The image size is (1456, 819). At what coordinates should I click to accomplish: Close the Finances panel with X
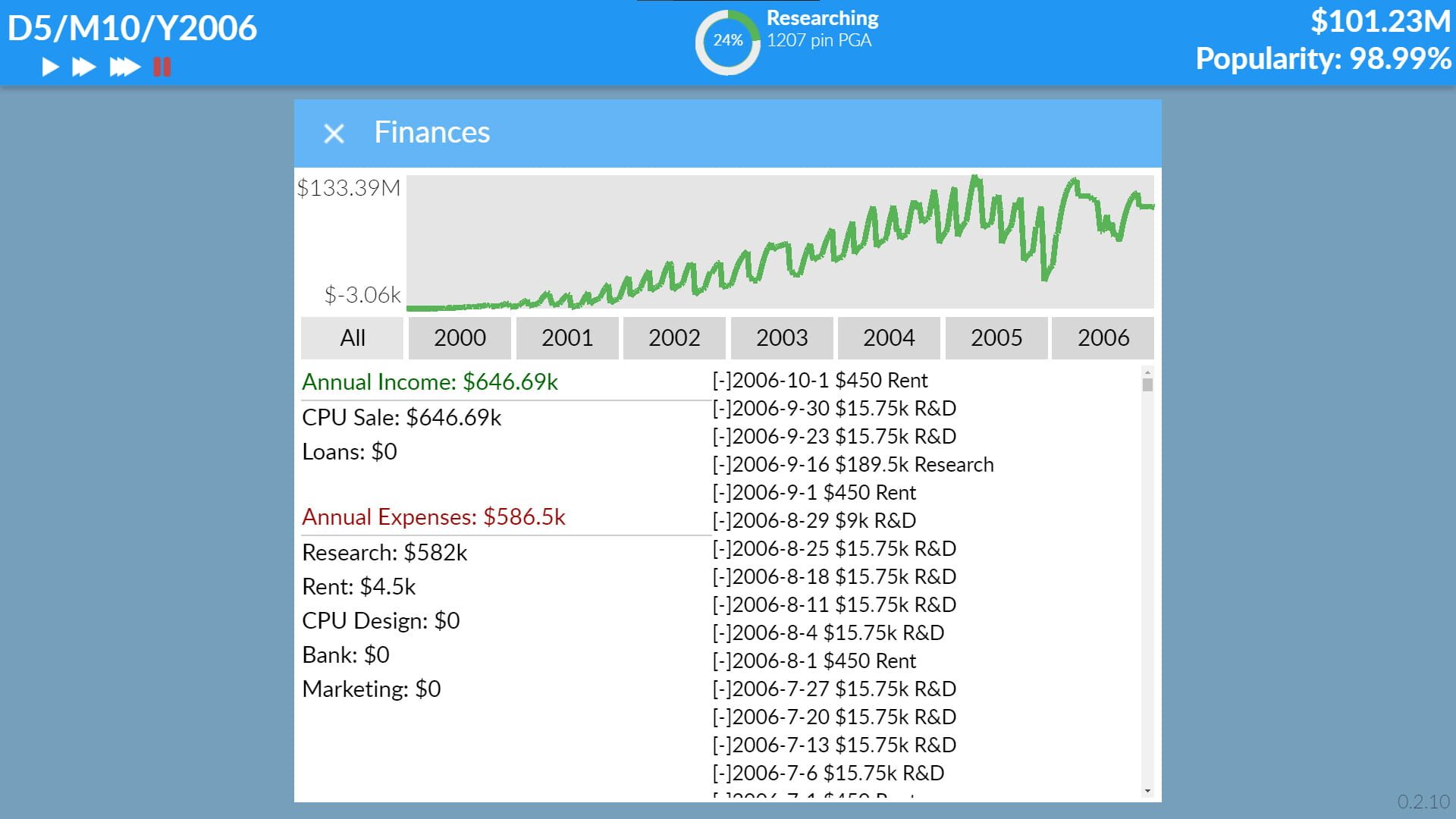(x=334, y=134)
